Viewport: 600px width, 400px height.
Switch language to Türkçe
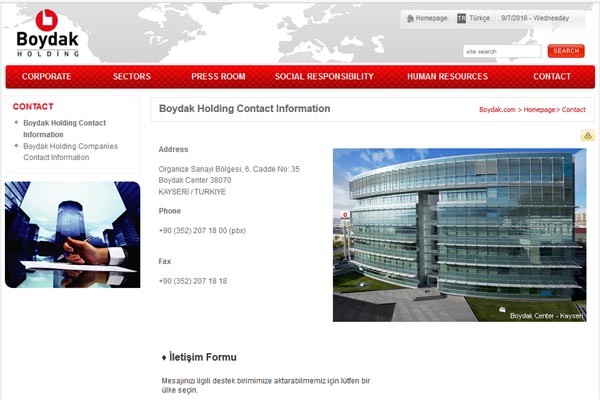coord(480,18)
